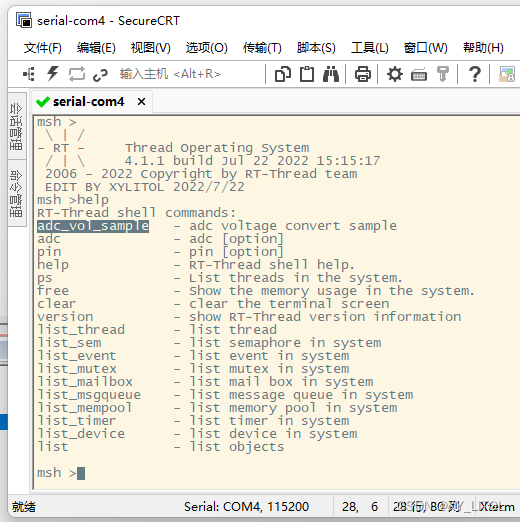The image size is (520, 522).
Task: Click the SecureFX icon at toolbar end
Action: (507, 74)
